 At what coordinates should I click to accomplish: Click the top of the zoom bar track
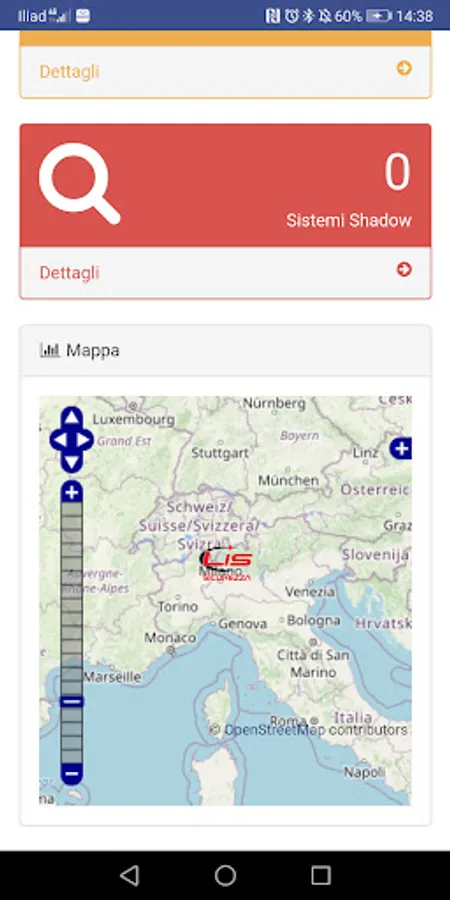click(71, 508)
